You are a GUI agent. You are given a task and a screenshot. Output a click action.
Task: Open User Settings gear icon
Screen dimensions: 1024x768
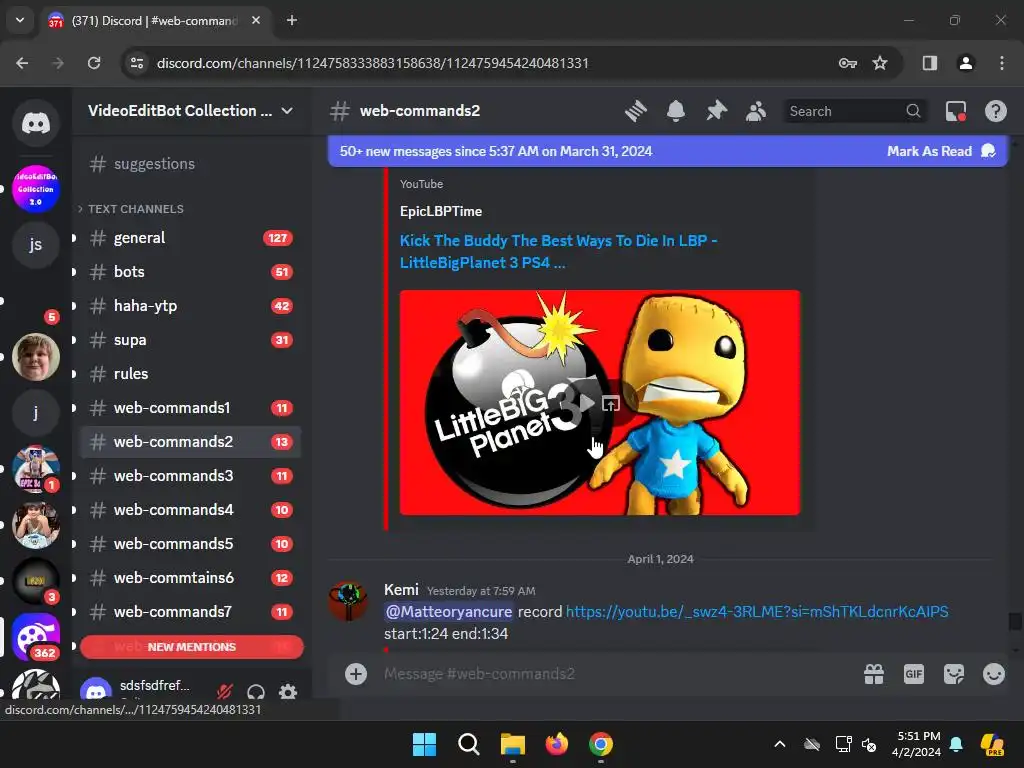(x=288, y=691)
